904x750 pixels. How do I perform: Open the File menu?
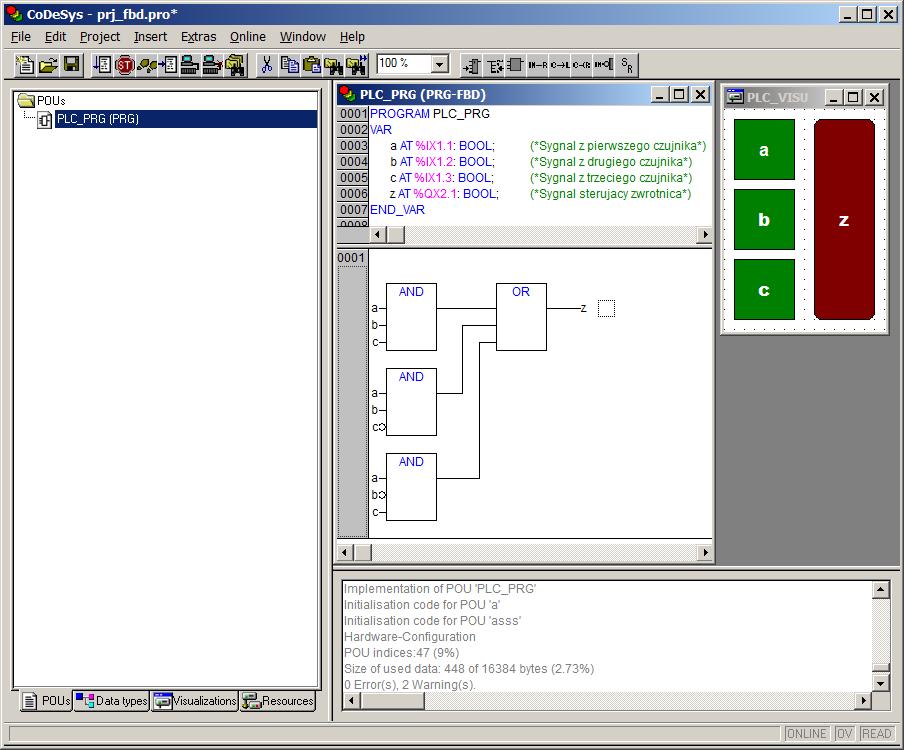(x=21, y=37)
